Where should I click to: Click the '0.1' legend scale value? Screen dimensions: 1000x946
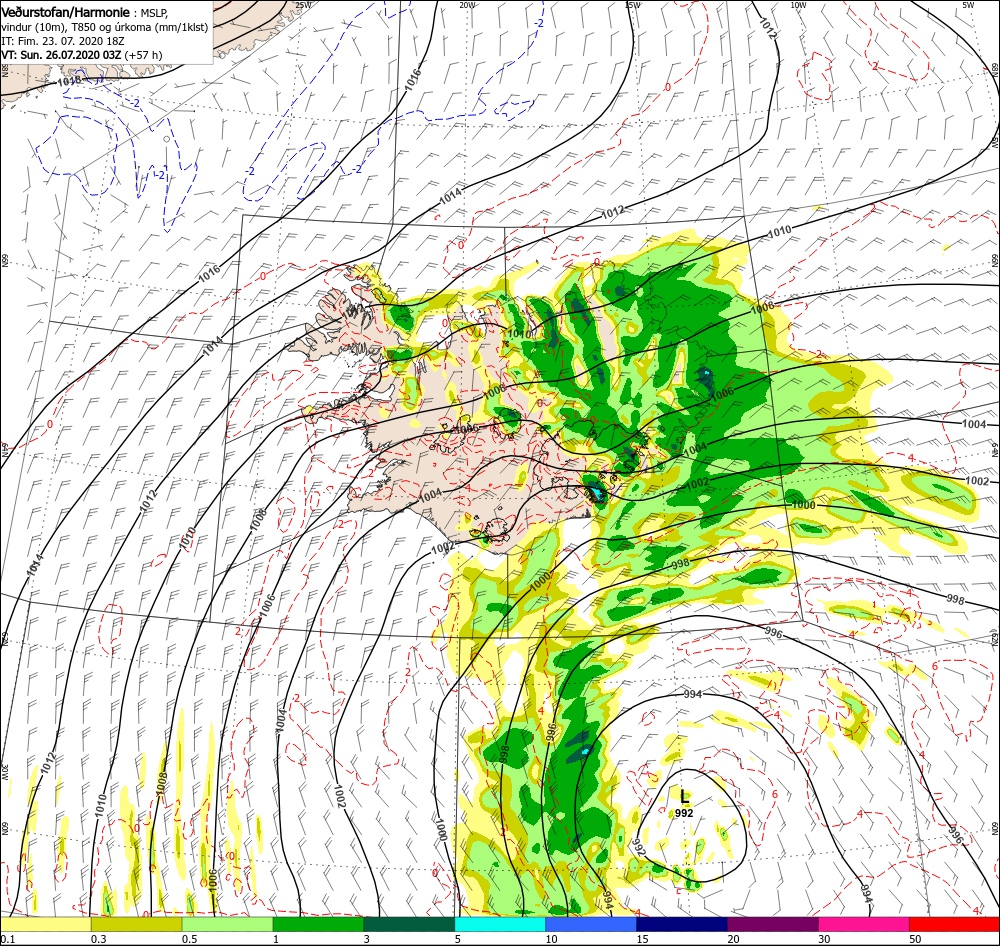click(8, 939)
